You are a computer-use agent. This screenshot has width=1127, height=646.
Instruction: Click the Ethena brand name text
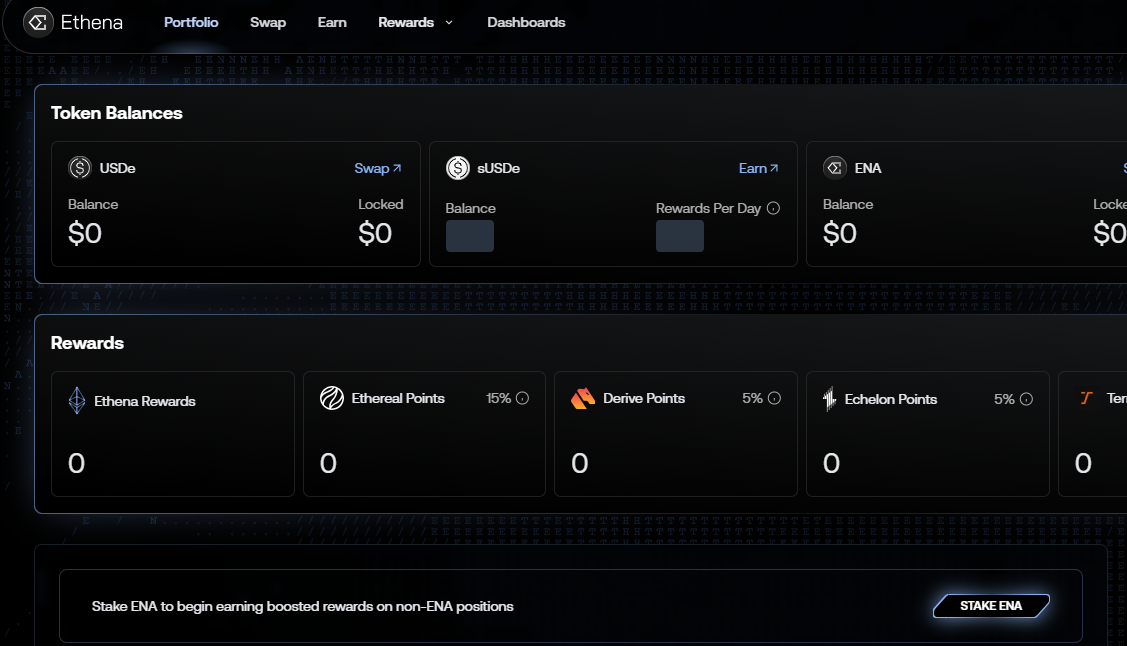pyautogui.click(x=92, y=22)
